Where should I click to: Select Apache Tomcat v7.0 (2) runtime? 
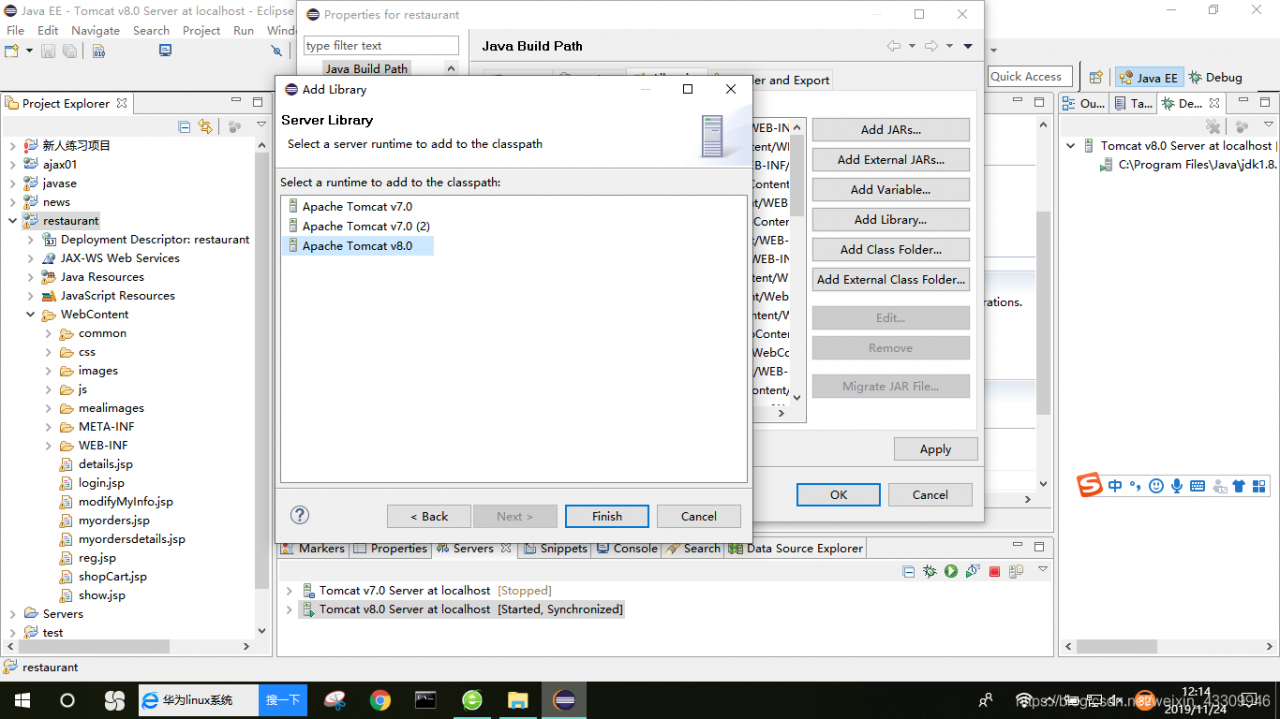(x=366, y=226)
